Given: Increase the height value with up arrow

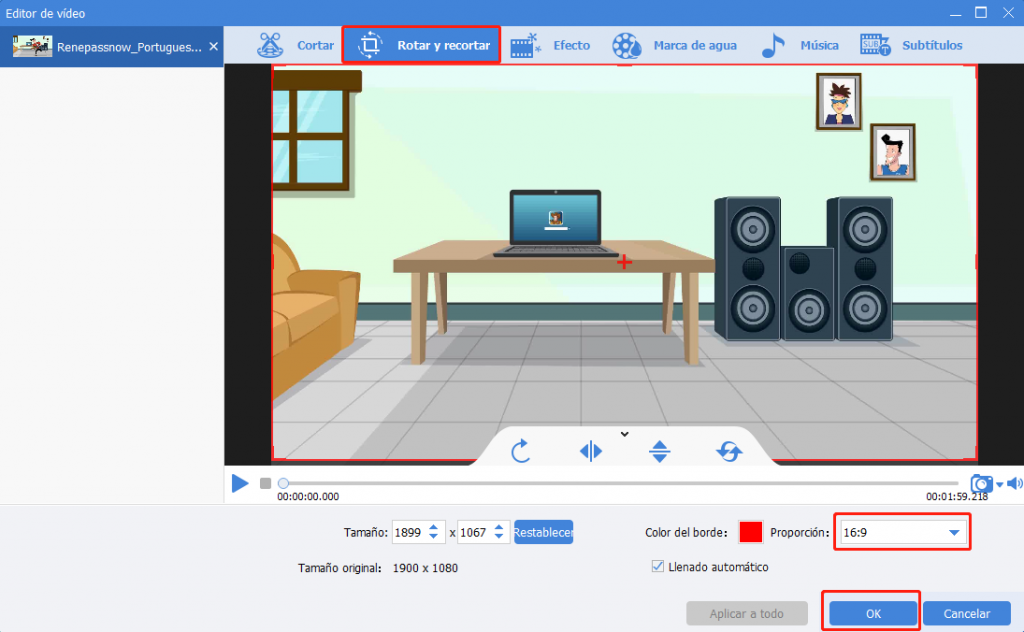Looking at the screenshot, I should click(499, 527).
